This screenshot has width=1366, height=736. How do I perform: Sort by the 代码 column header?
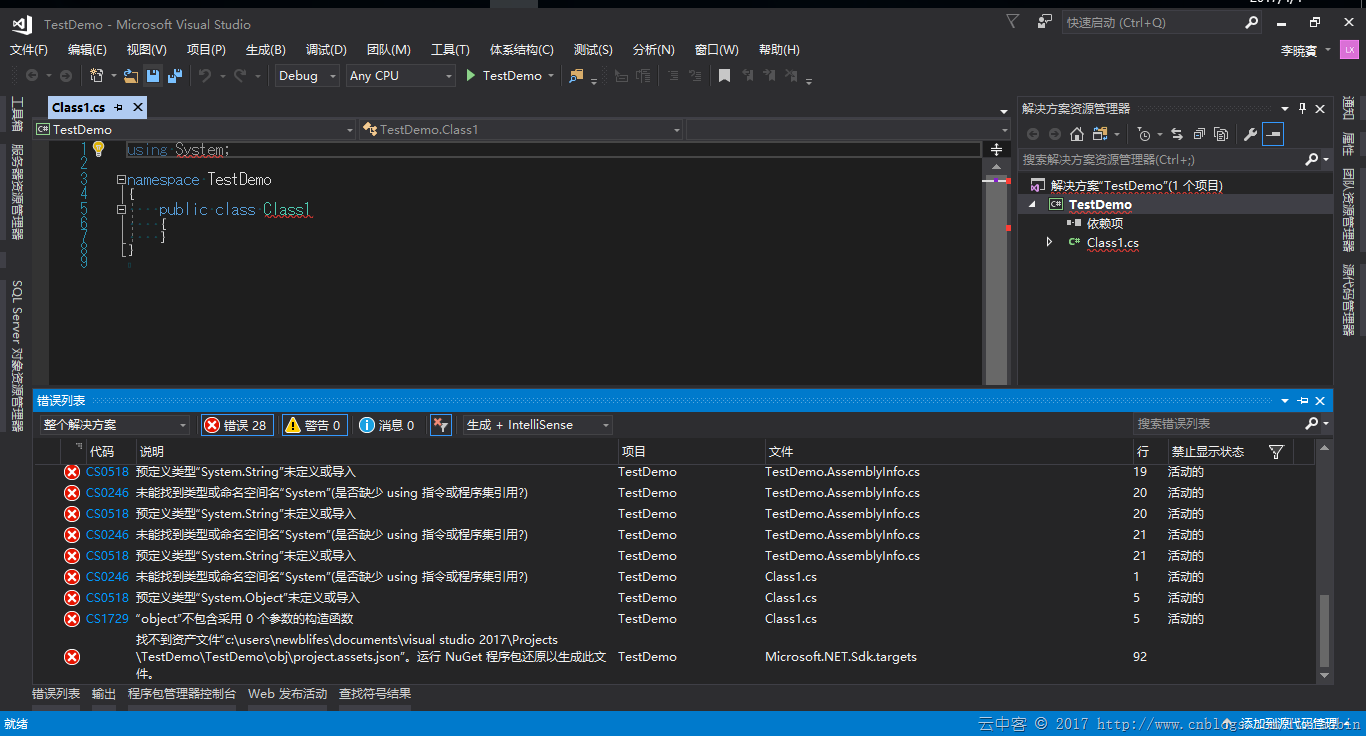pos(102,452)
